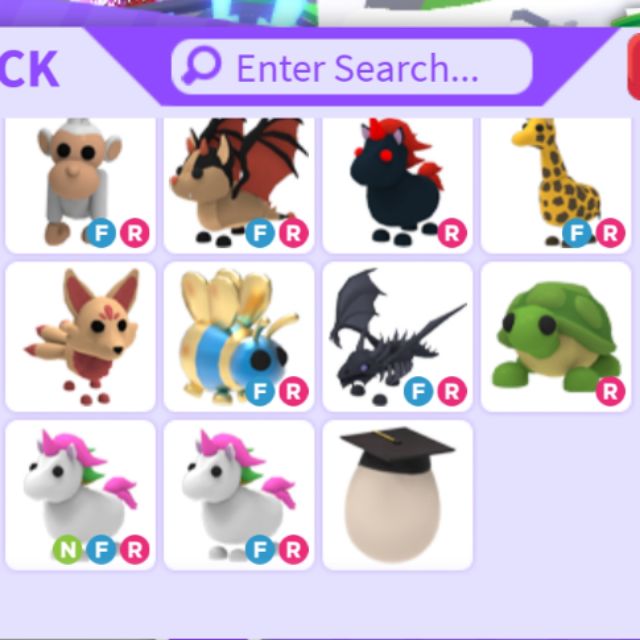This screenshot has height=640, width=640.
Task: Go back using the partially visible button labeled CK
Action: click(29, 69)
